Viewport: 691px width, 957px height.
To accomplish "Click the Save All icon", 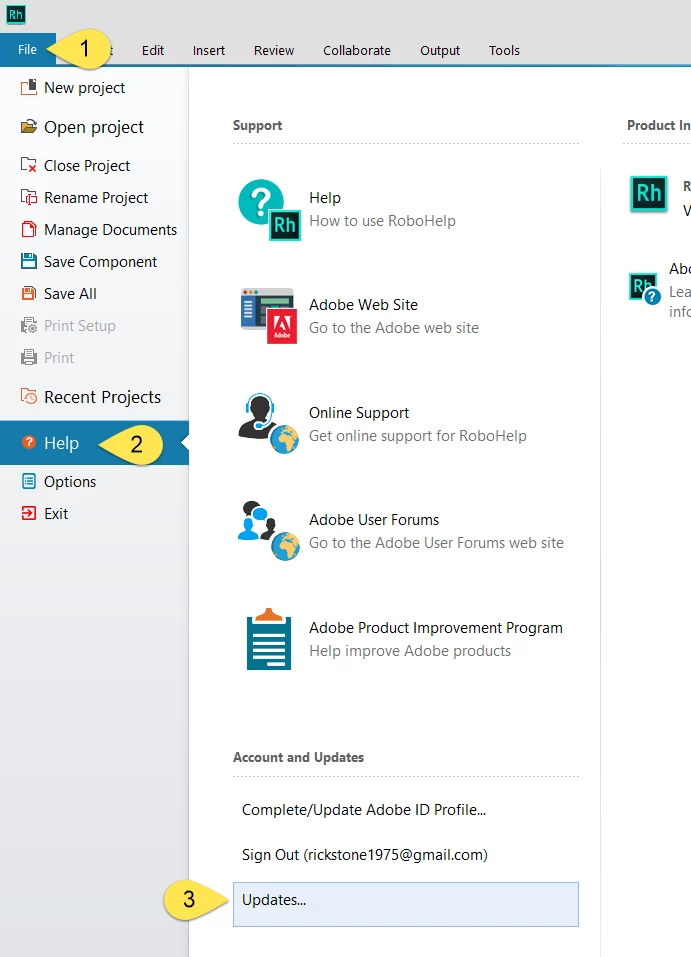I will pyautogui.click(x=29, y=293).
